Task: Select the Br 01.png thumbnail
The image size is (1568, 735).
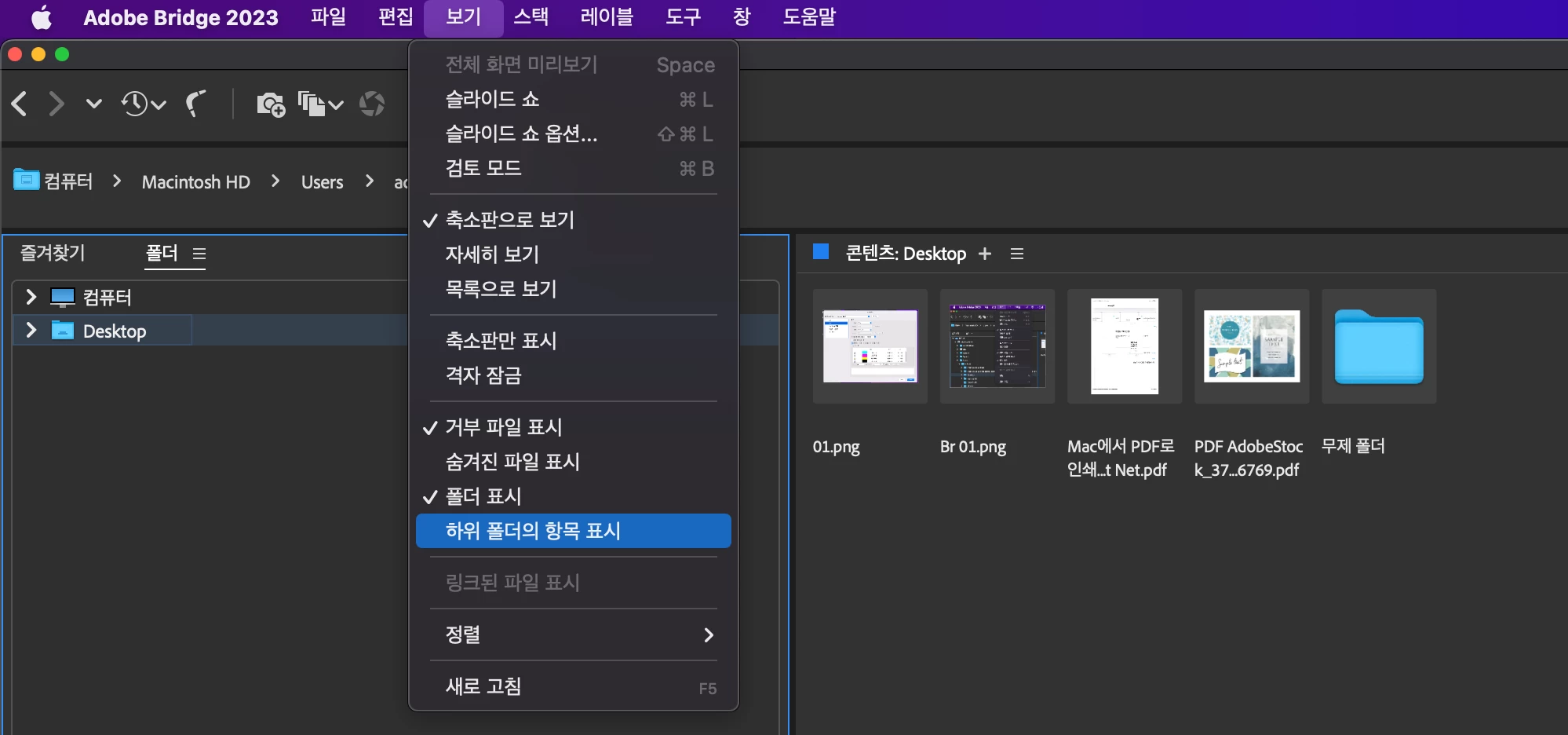Action: (x=997, y=346)
